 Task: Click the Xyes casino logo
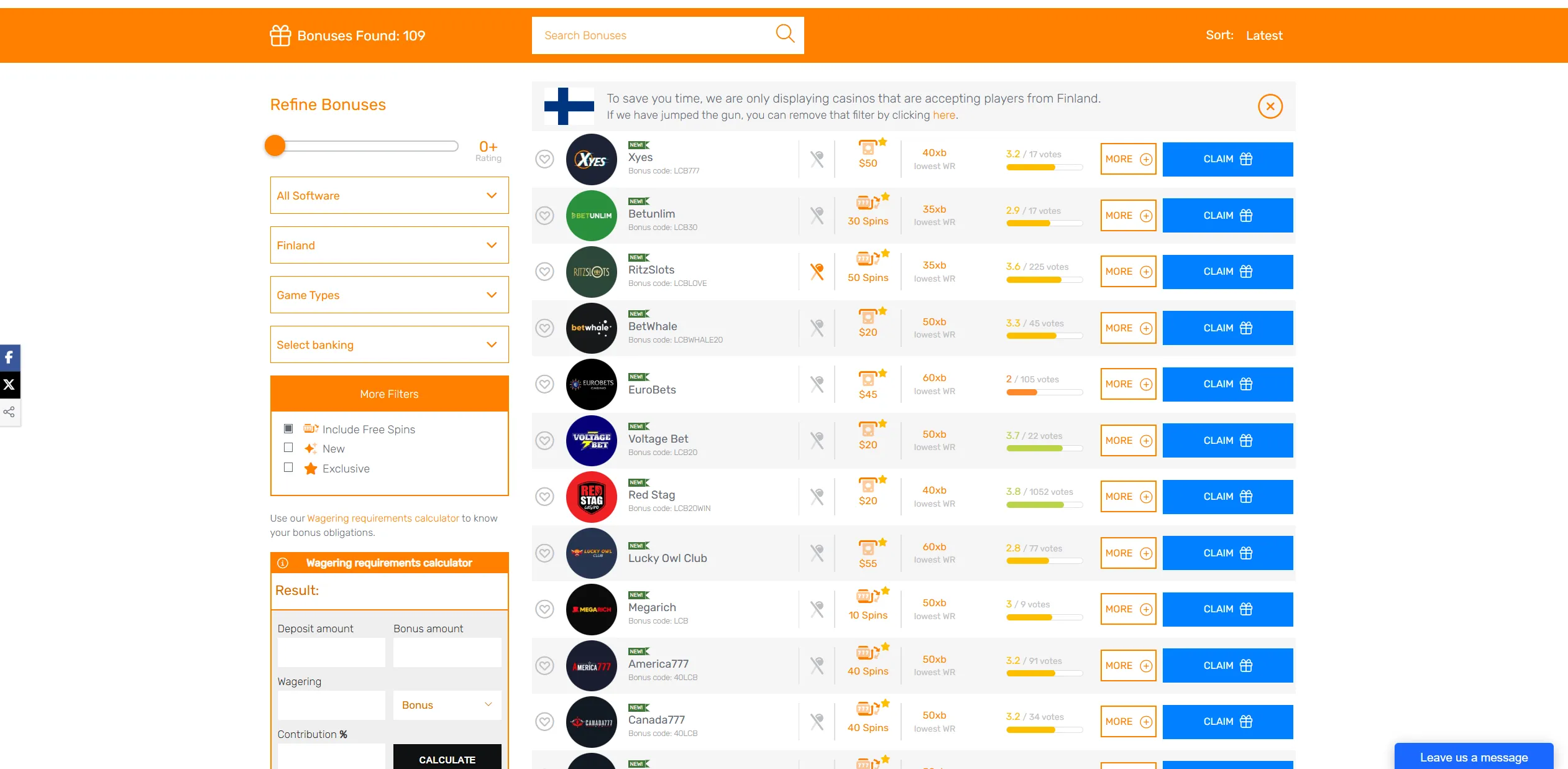pyautogui.click(x=592, y=159)
